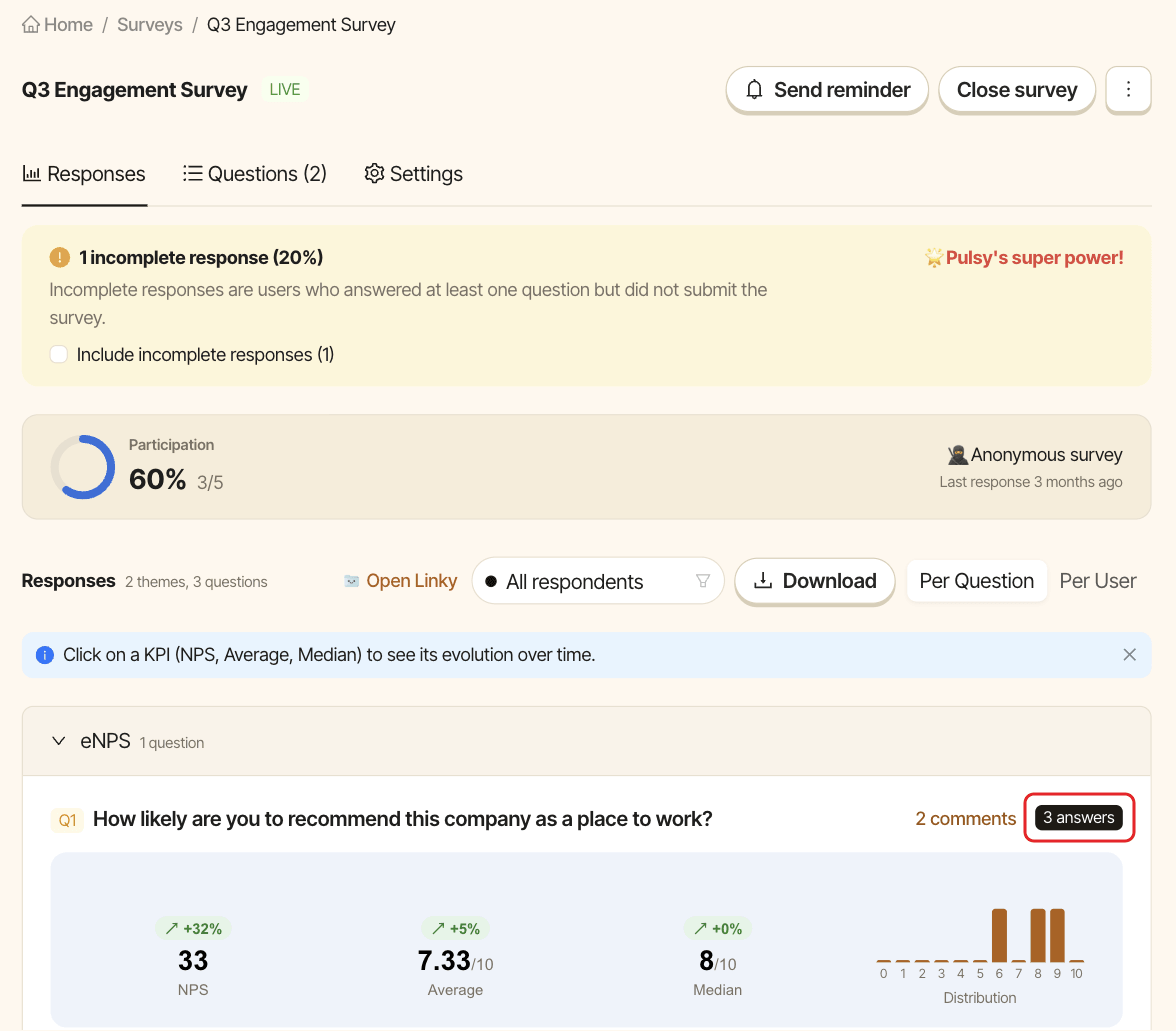Select the Per User view
The image size is (1176, 1031).
(x=1098, y=581)
